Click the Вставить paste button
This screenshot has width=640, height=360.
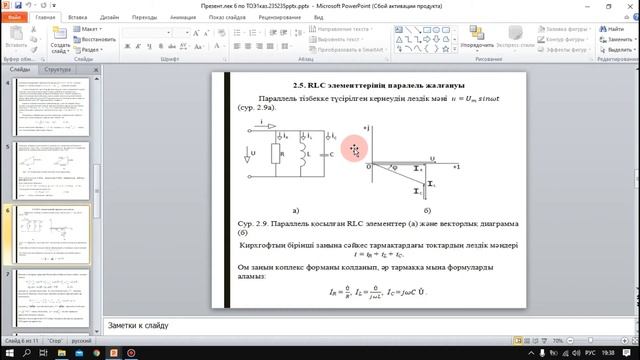16,38
